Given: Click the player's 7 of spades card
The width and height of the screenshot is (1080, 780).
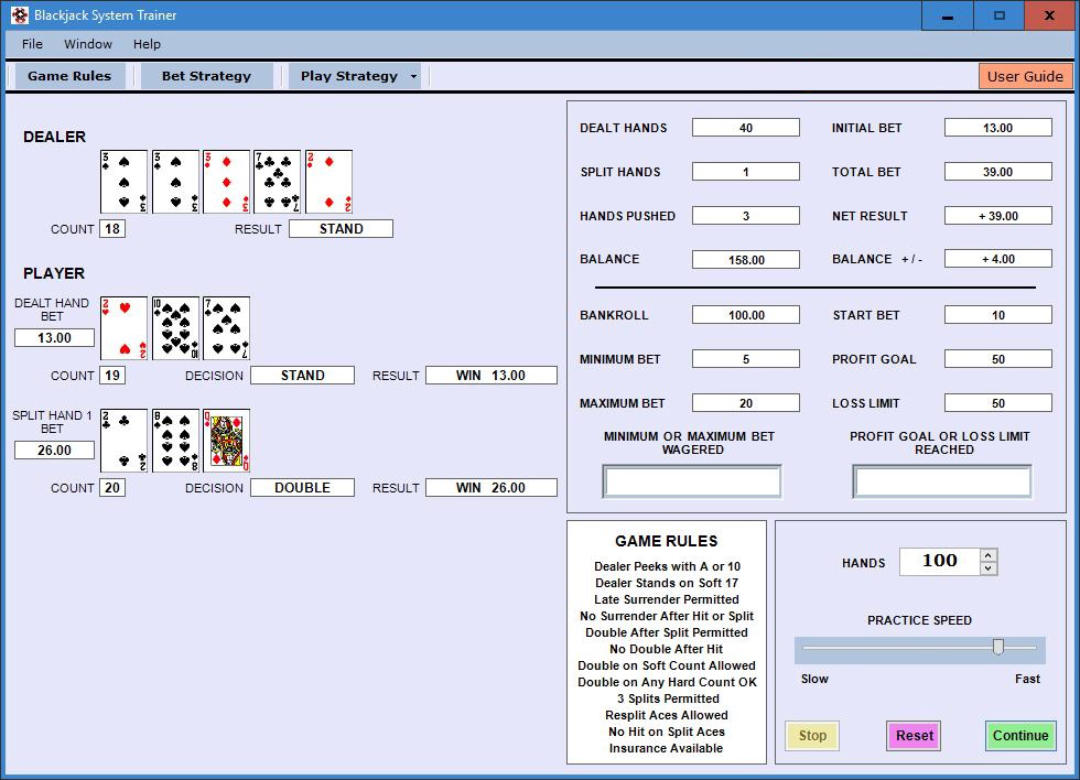Looking at the screenshot, I should click(x=227, y=329).
